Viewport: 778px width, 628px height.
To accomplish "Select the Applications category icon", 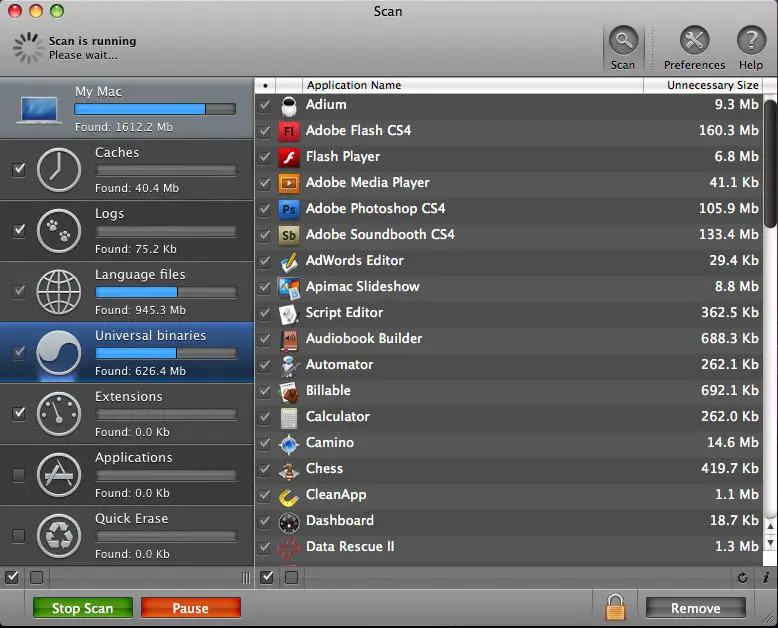I will [59, 475].
